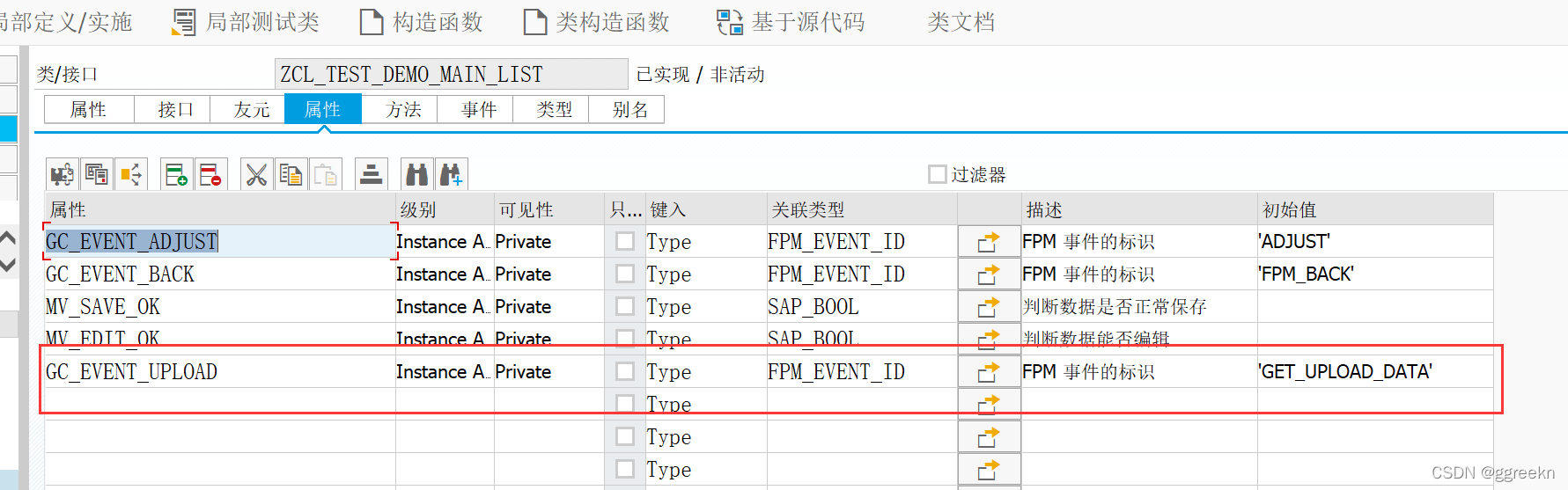Click the binoculars with plus find-next icon

click(x=451, y=174)
